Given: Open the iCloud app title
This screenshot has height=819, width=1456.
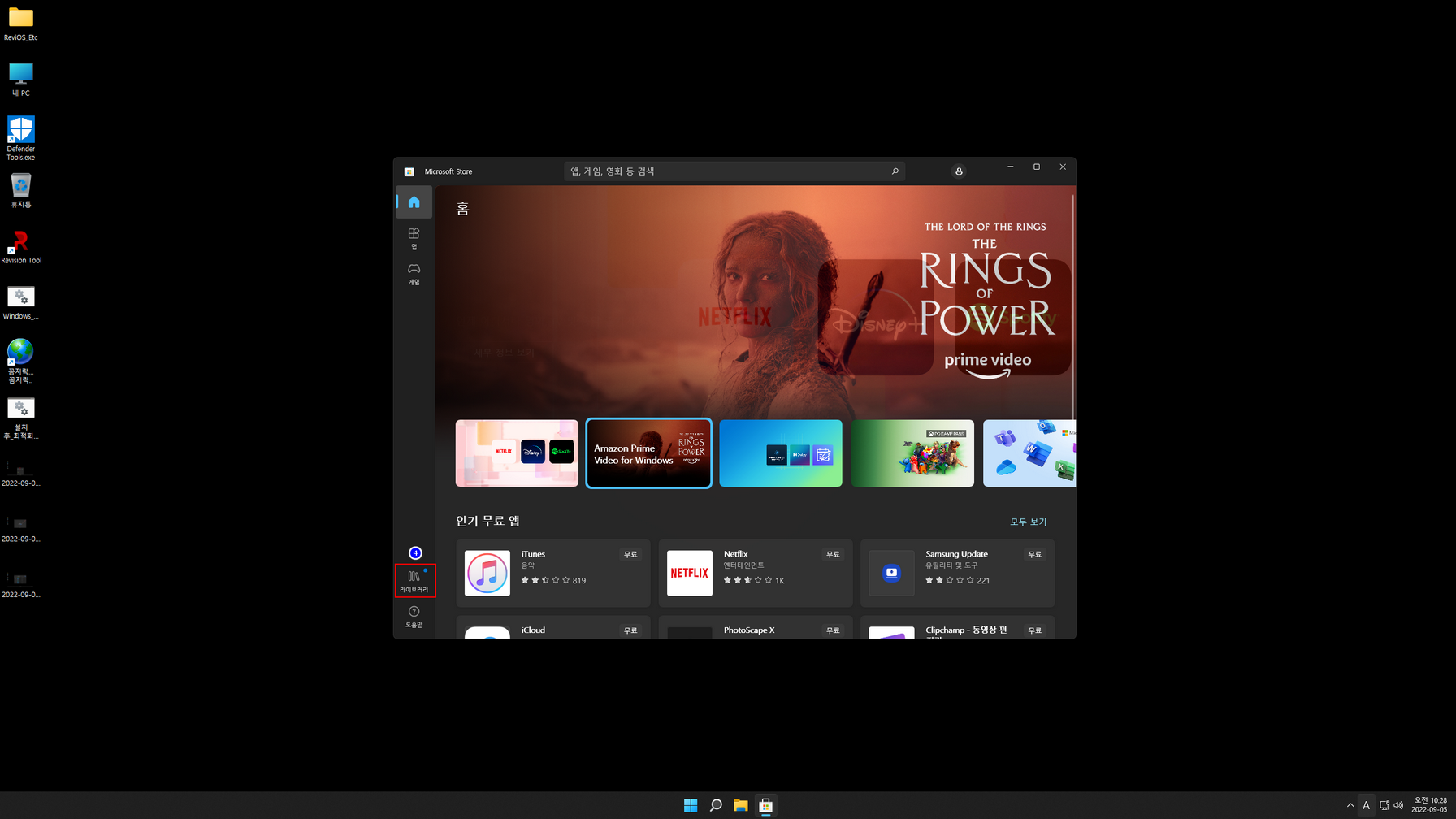Looking at the screenshot, I should click(x=533, y=630).
